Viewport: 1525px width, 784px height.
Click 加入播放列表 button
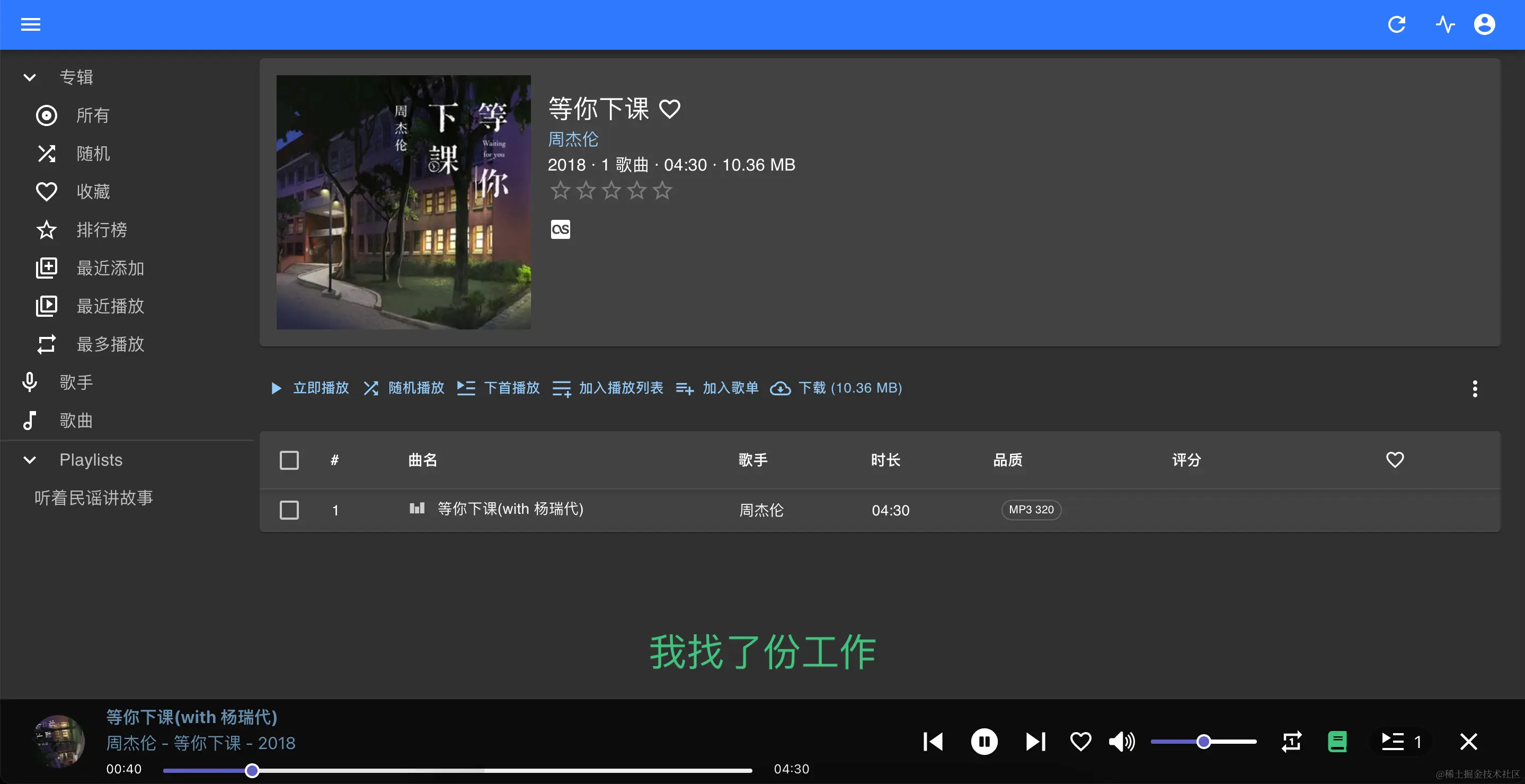pyautogui.click(x=608, y=388)
